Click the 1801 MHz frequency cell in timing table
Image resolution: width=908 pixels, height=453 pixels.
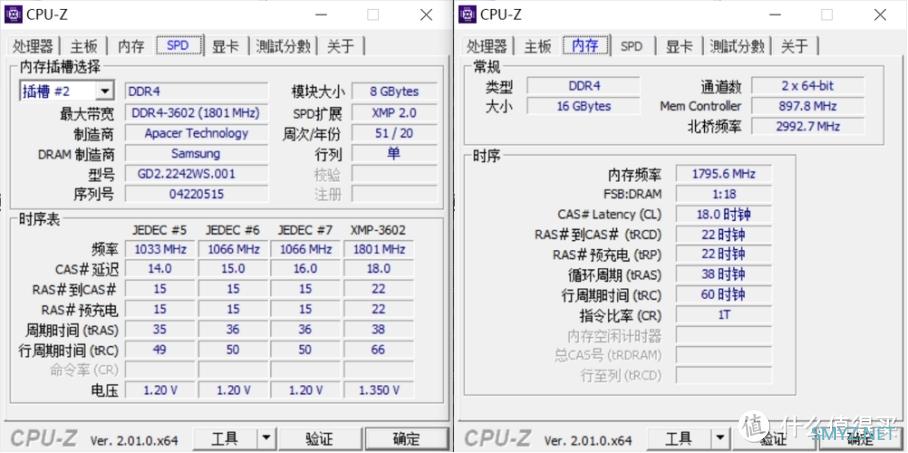(379, 250)
